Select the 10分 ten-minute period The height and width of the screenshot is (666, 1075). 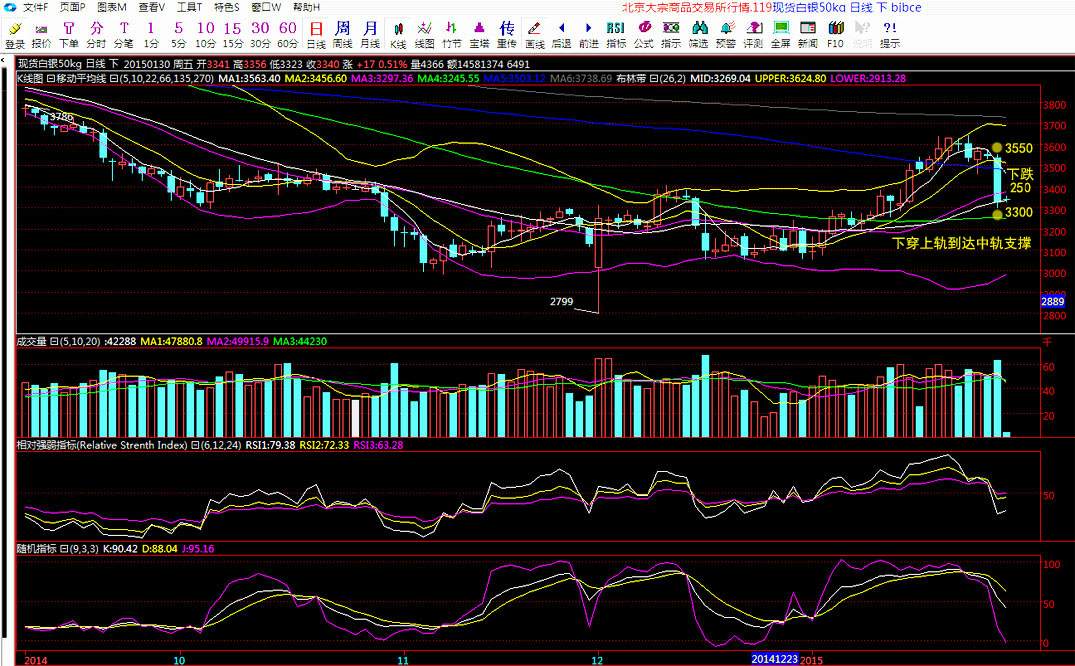pyautogui.click(x=206, y=34)
